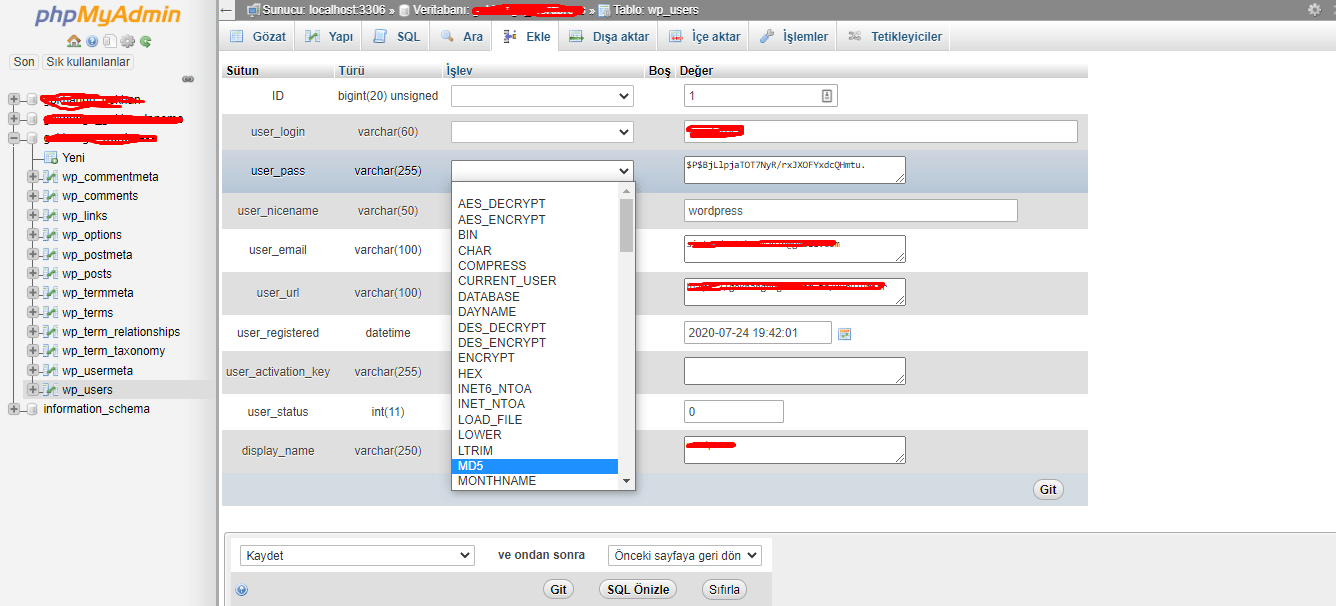Click wp_postmeta table icon
The width and height of the screenshot is (1336, 606).
tap(50, 255)
